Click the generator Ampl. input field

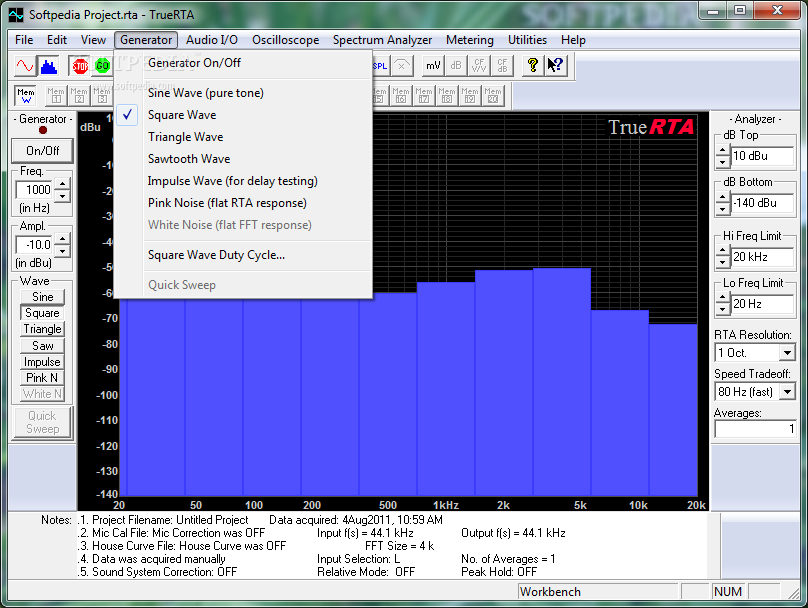[x=35, y=245]
